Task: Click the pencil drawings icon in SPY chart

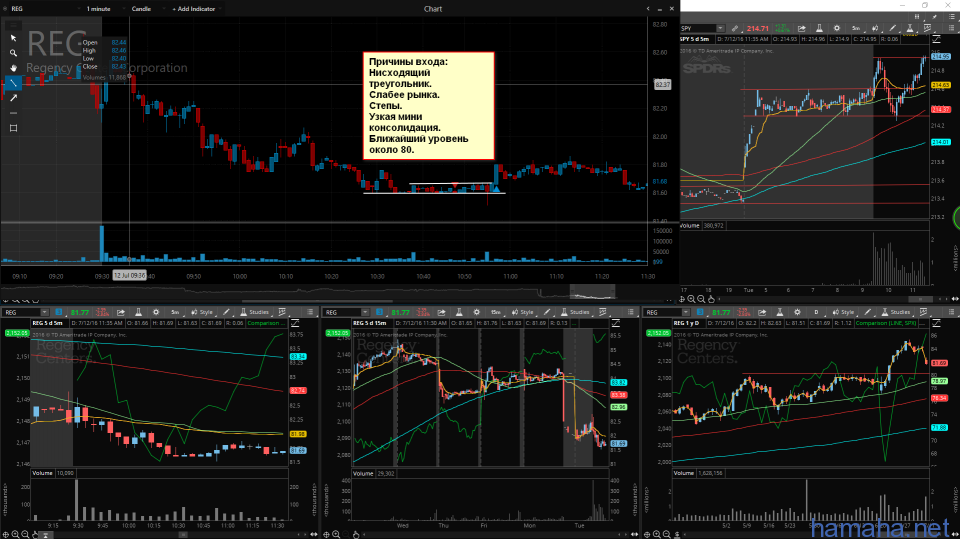Action: point(890,28)
